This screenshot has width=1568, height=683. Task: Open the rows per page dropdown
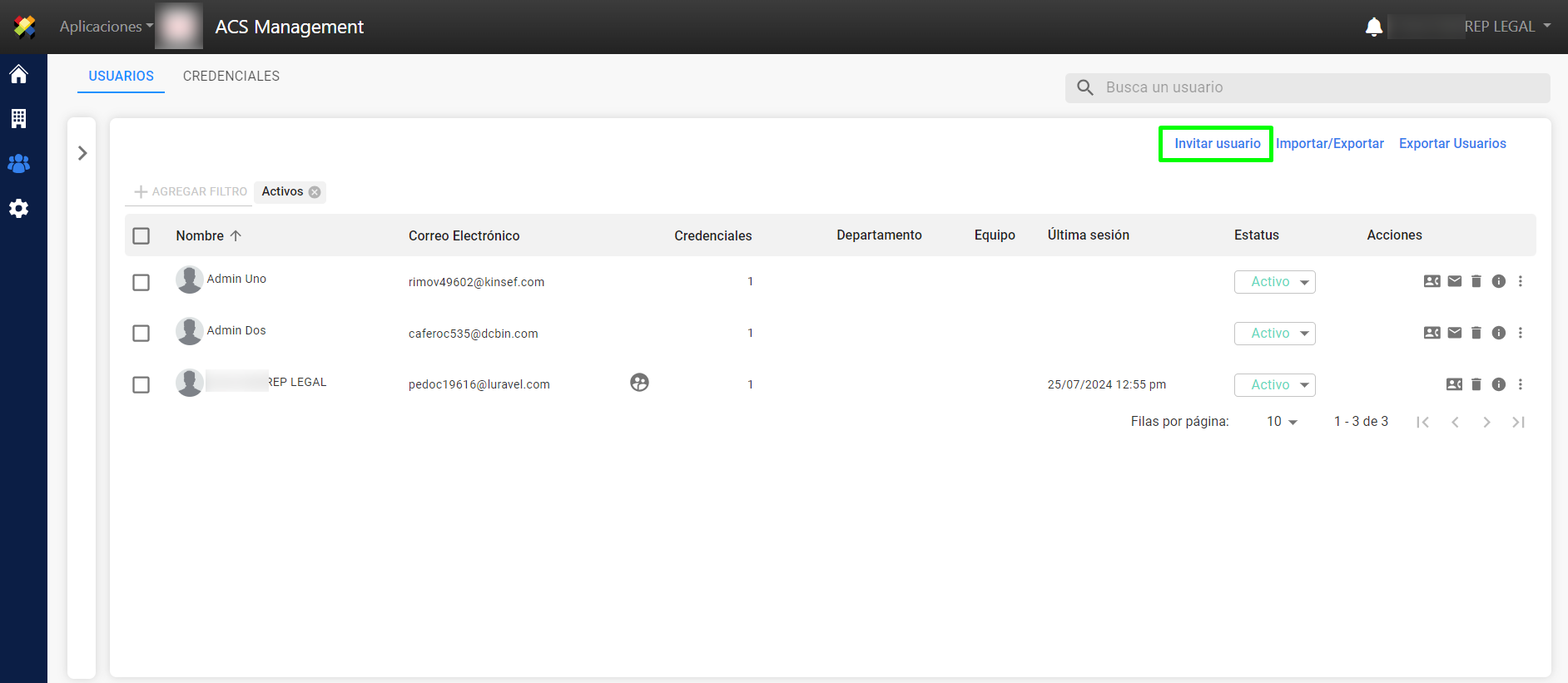pos(1282,422)
